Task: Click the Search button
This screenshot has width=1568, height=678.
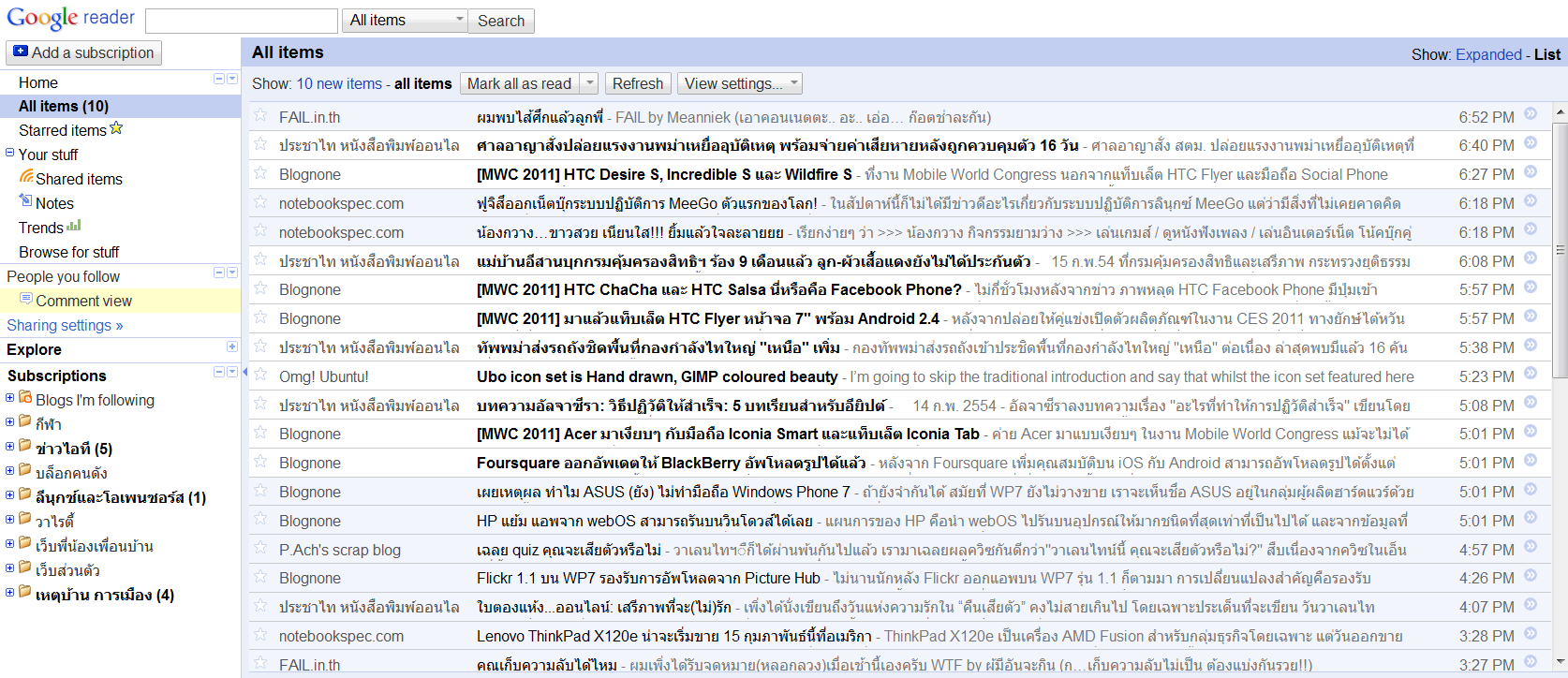Action: point(501,21)
